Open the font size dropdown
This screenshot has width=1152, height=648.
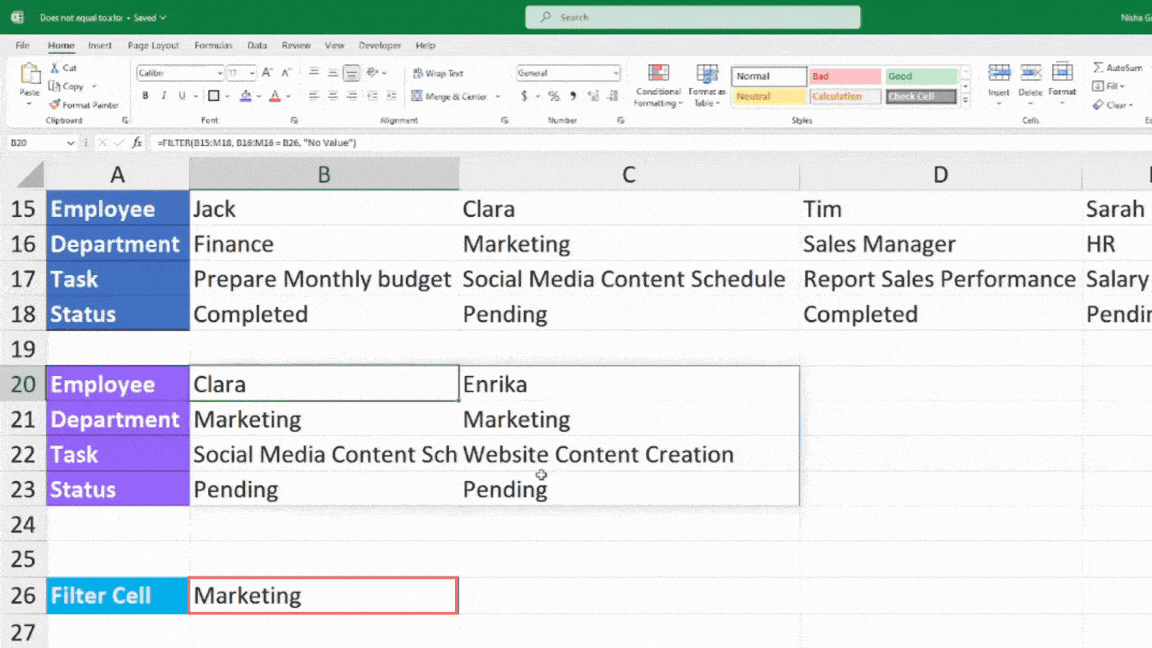251,73
